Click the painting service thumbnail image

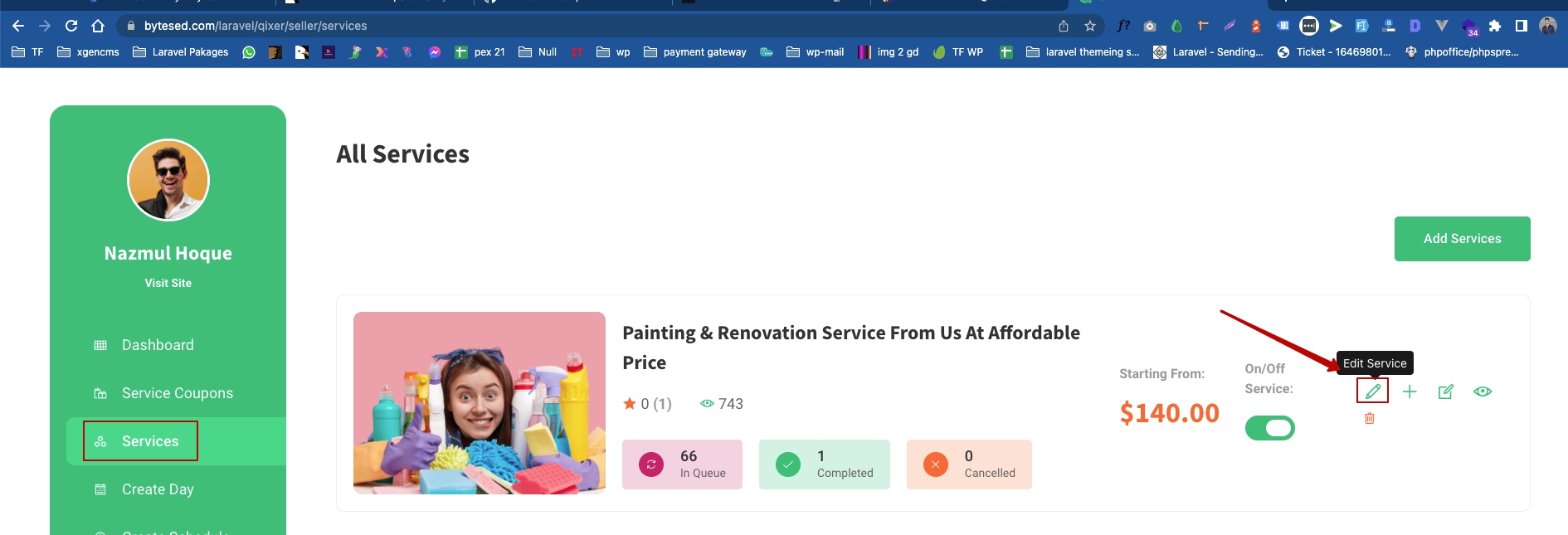(x=480, y=403)
